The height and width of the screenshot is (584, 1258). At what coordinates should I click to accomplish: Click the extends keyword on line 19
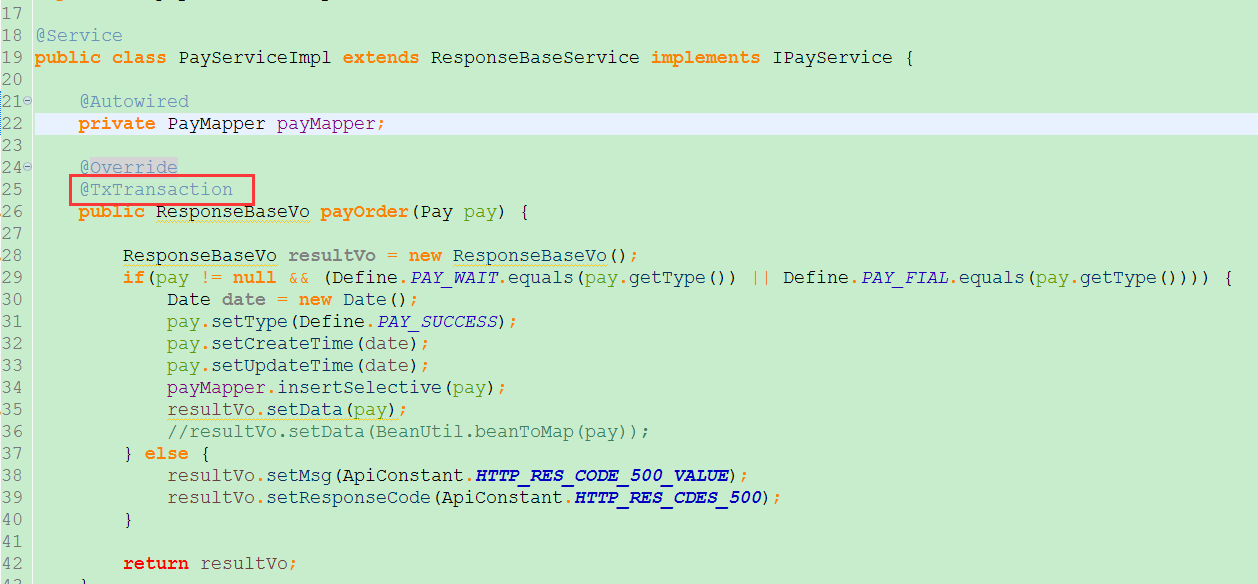tap(381, 57)
